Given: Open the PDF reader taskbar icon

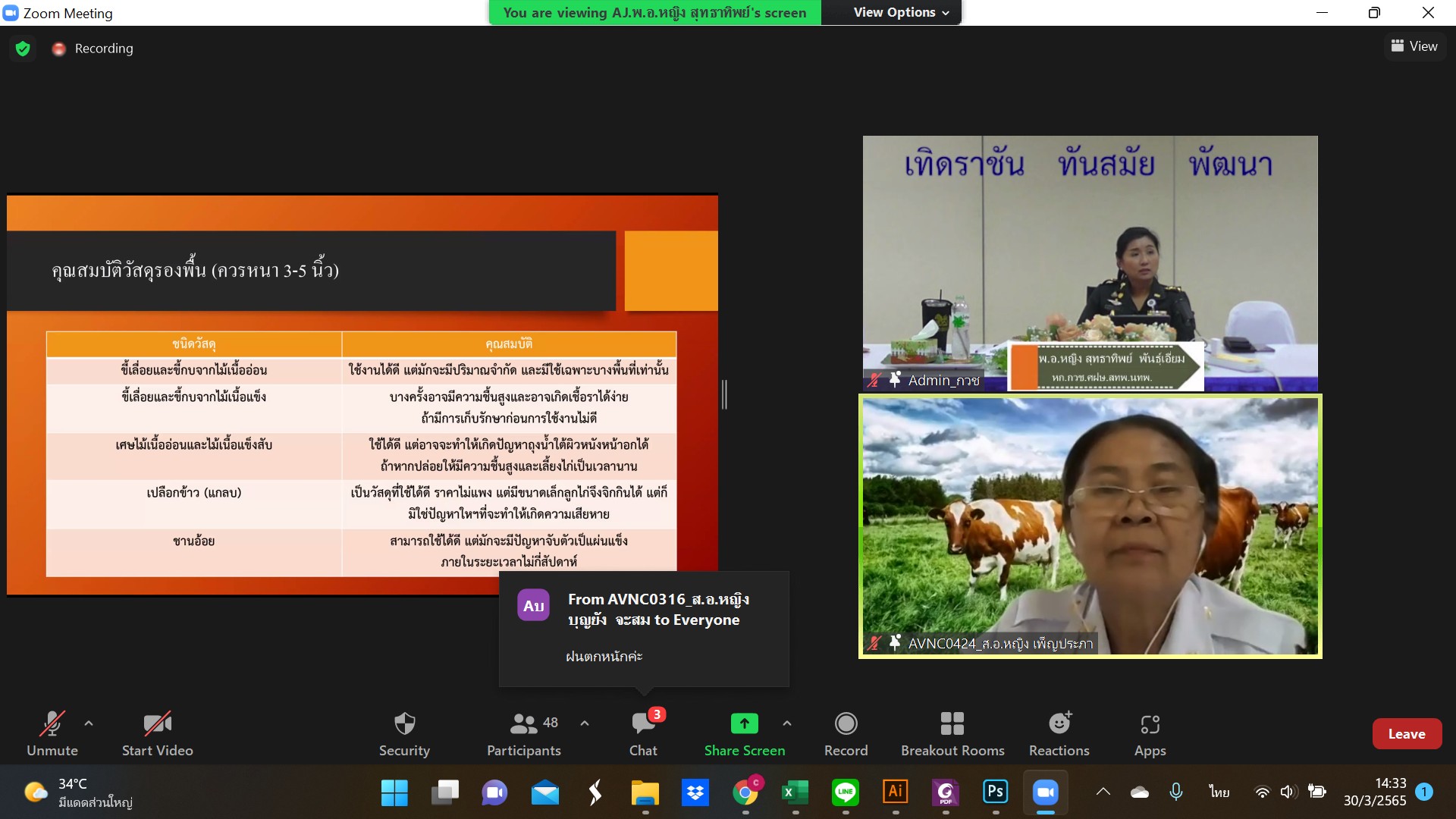Looking at the screenshot, I should 945,792.
